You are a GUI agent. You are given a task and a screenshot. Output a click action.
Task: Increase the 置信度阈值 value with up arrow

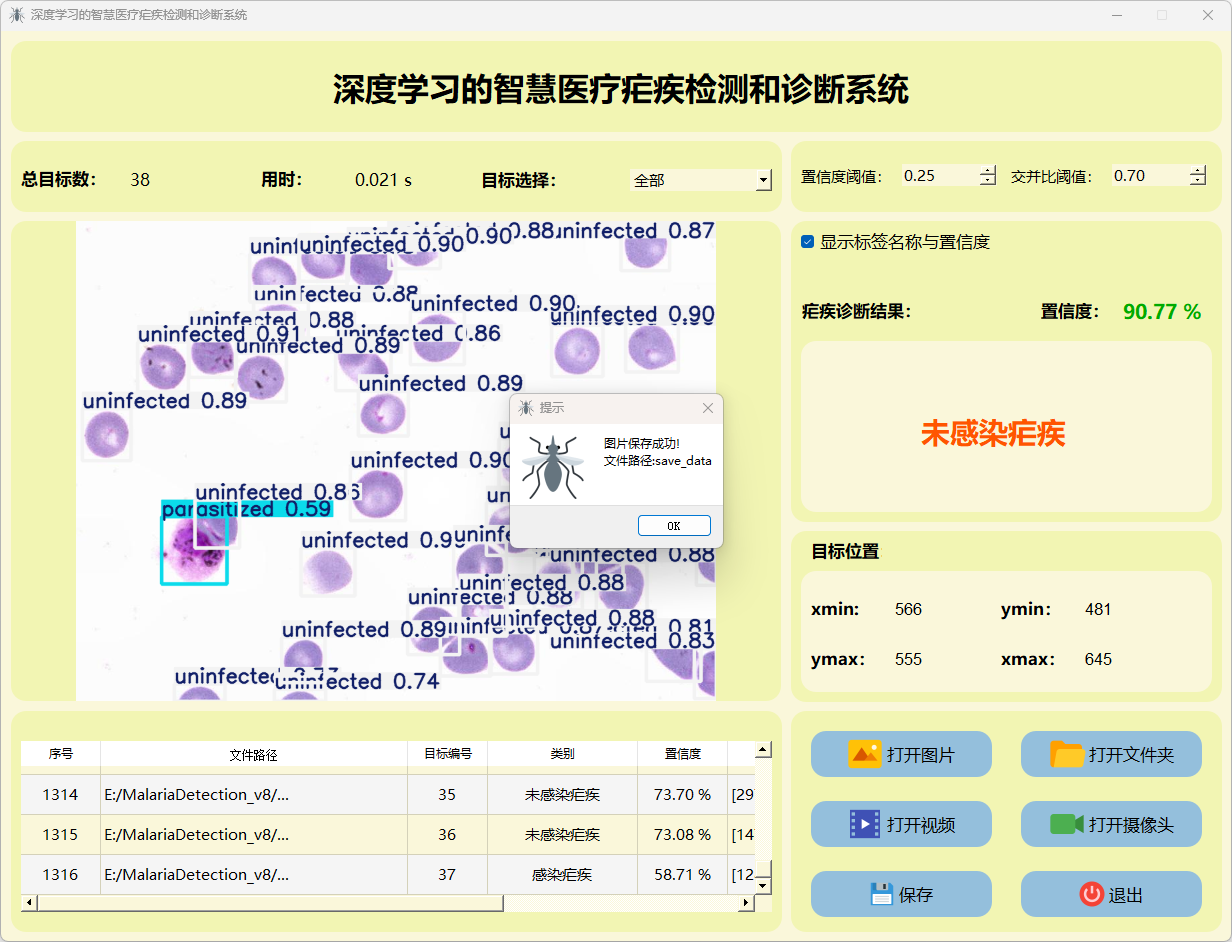[988, 170]
